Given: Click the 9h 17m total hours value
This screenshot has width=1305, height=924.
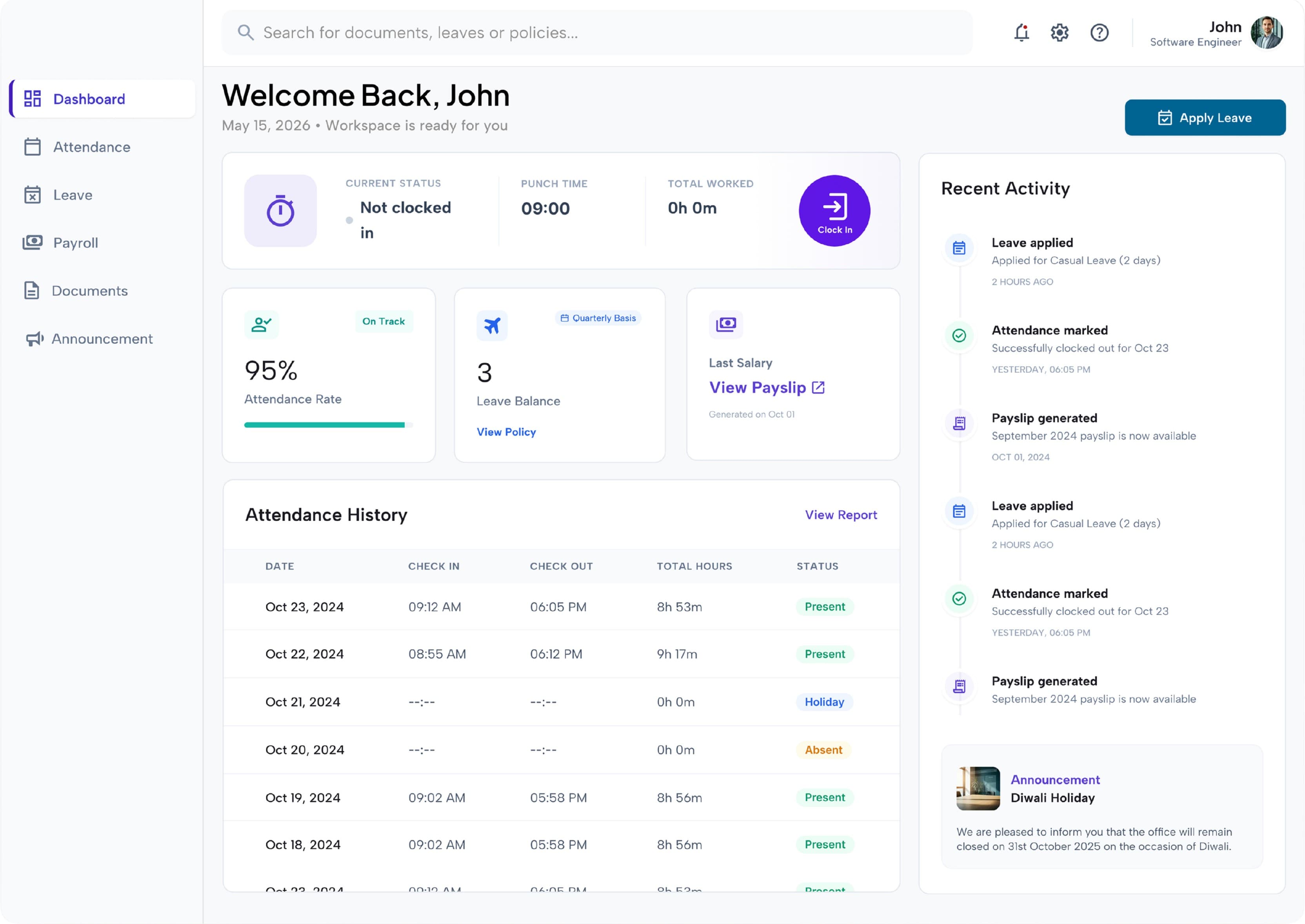Looking at the screenshot, I should point(677,654).
